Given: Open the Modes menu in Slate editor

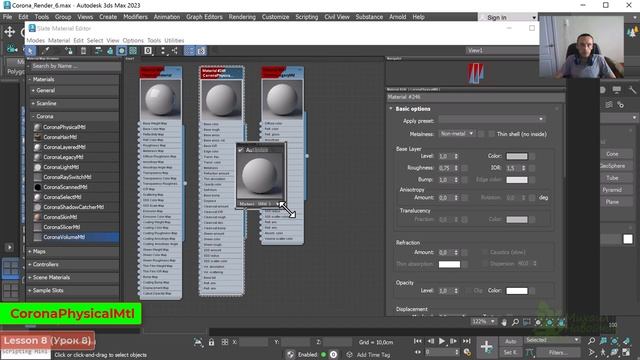Looking at the screenshot, I should click(36, 40).
